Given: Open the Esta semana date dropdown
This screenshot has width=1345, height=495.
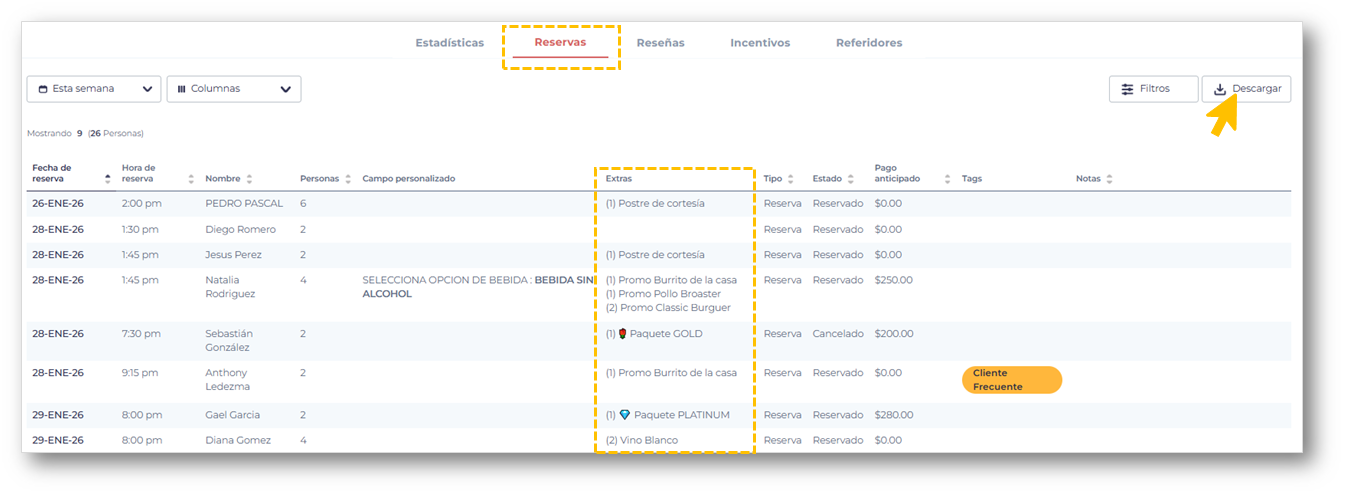Looking at the screenshot, I should (x=94, y=89).
